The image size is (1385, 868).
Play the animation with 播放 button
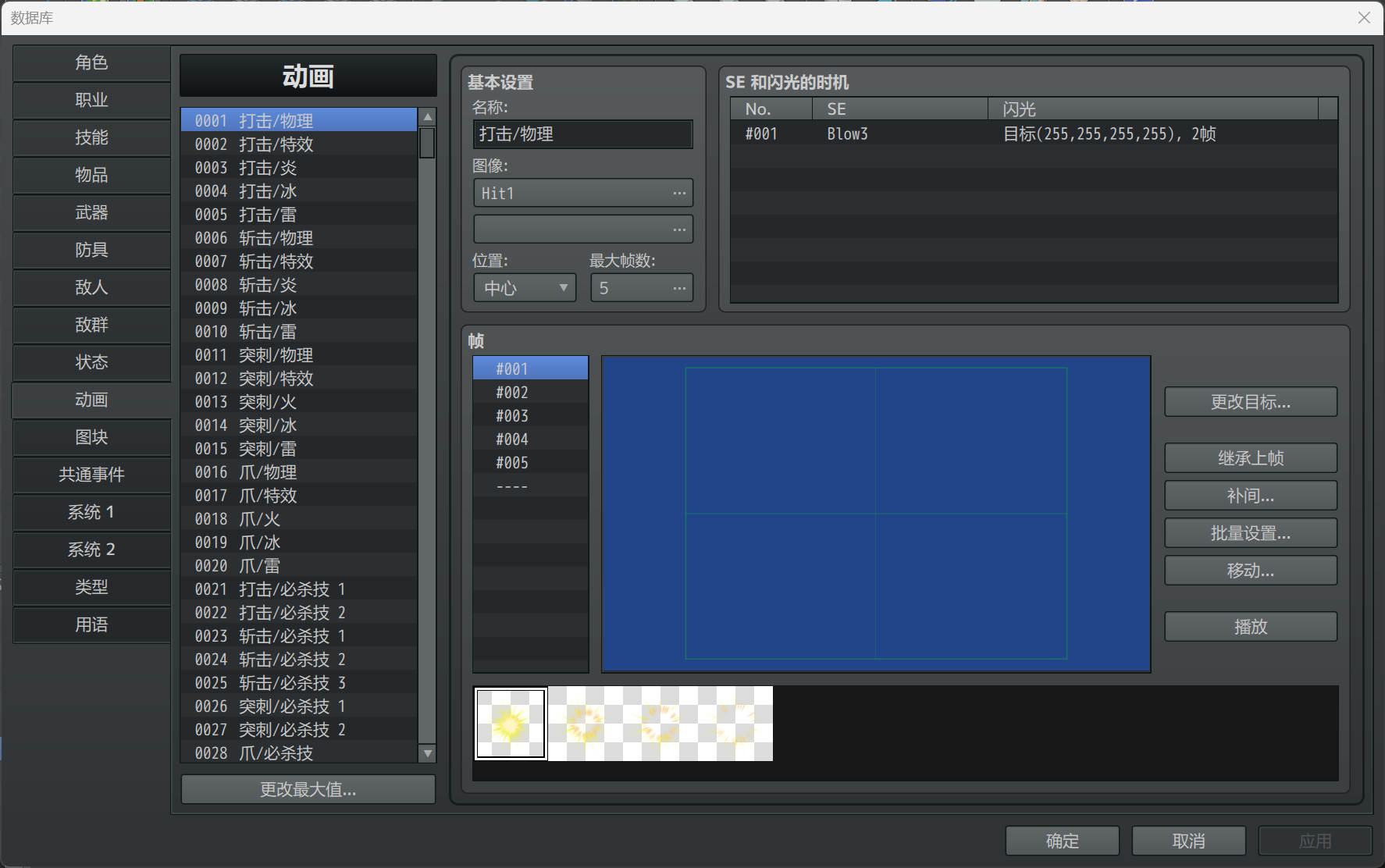tap(1251, 627)
